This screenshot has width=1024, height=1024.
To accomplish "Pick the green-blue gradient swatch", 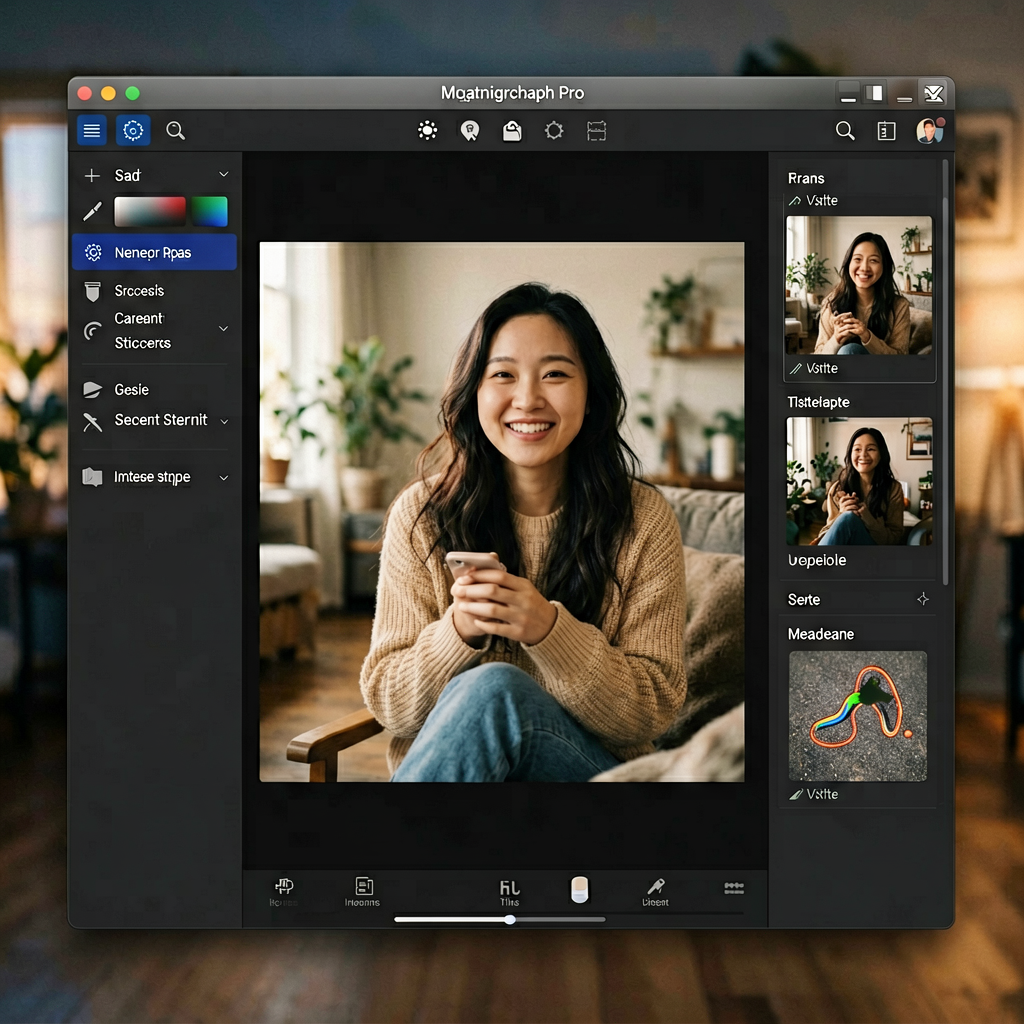I will pos(210,212).
